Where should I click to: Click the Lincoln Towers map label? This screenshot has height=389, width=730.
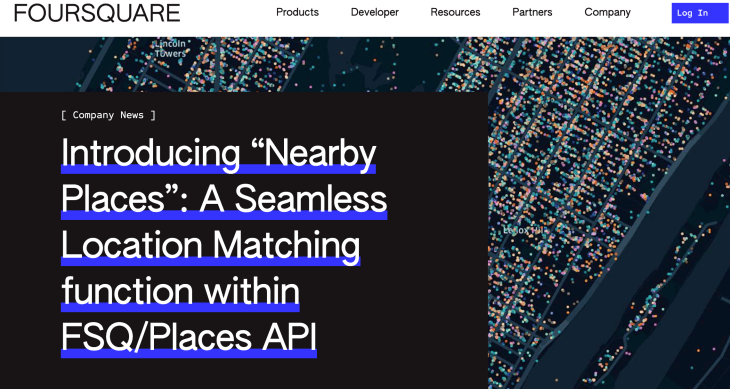[170, 49]
